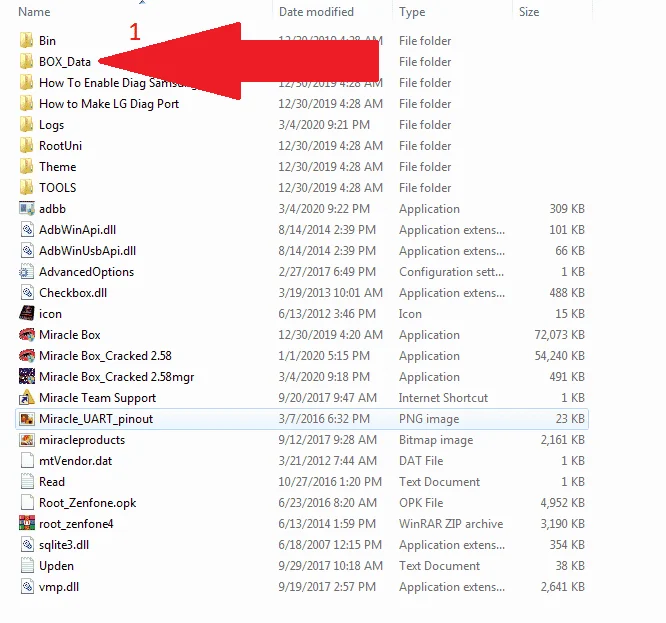Screen dimensions: 666x623
Task: Click the Miracle Box application icon
Action: 27,335
